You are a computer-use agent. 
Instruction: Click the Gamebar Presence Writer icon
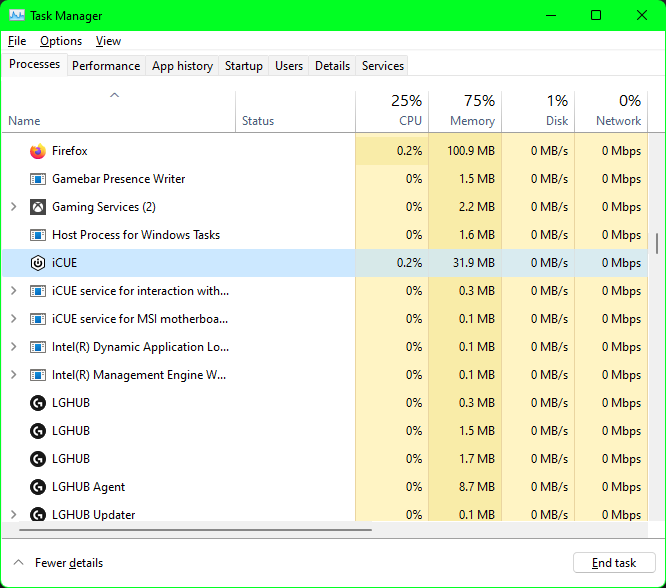click(38, 179)
